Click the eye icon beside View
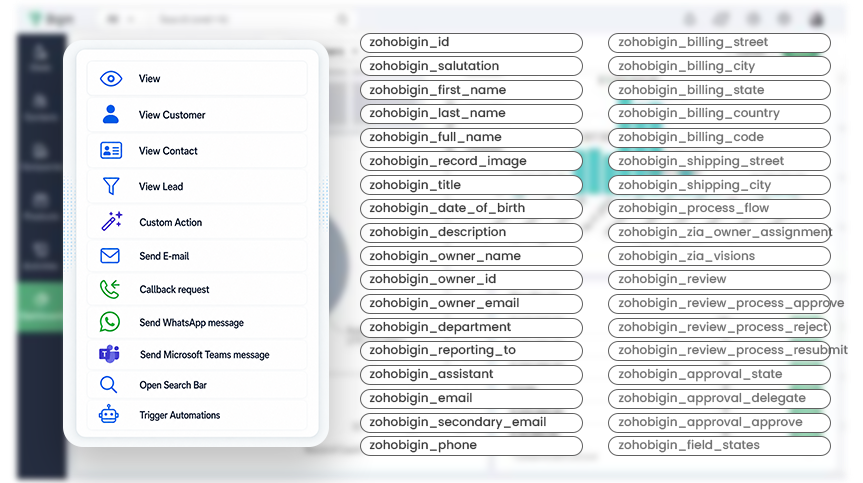 (111, 79)
